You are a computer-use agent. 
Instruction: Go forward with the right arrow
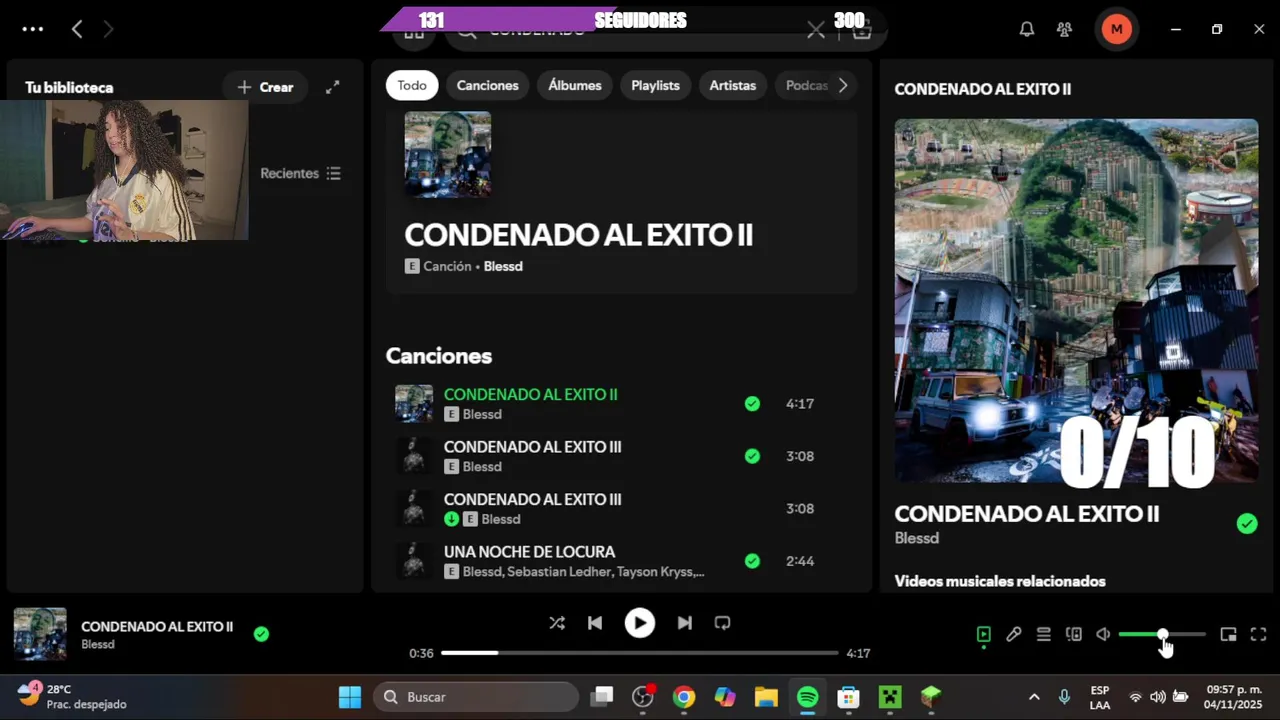click(x=108, y=29)
